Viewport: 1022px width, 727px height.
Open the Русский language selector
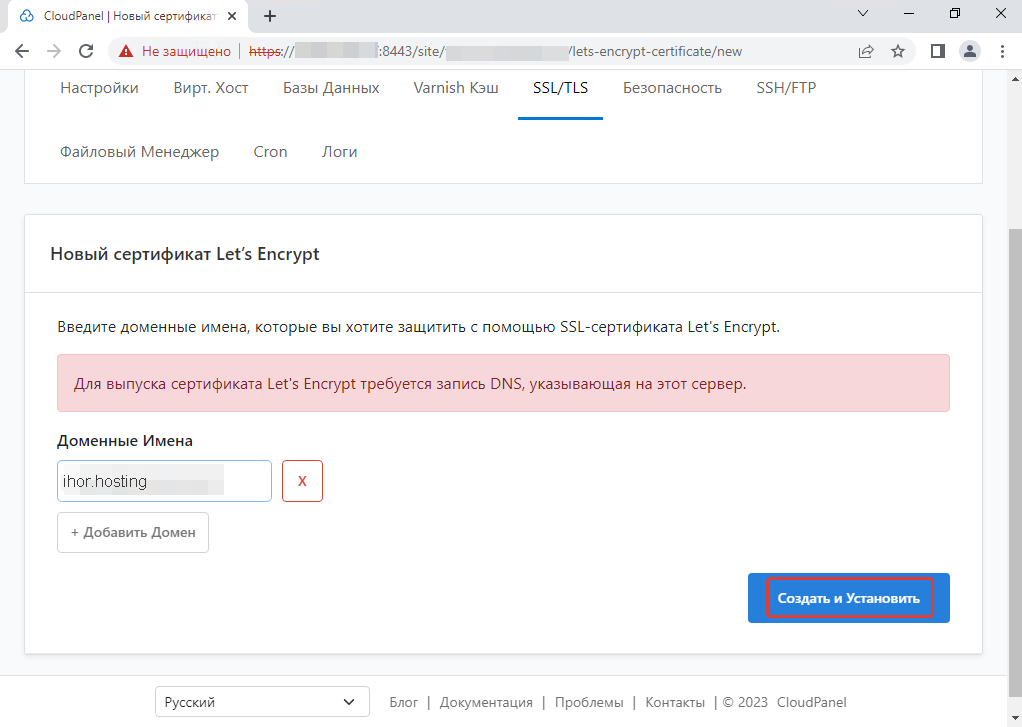(261, 701)
